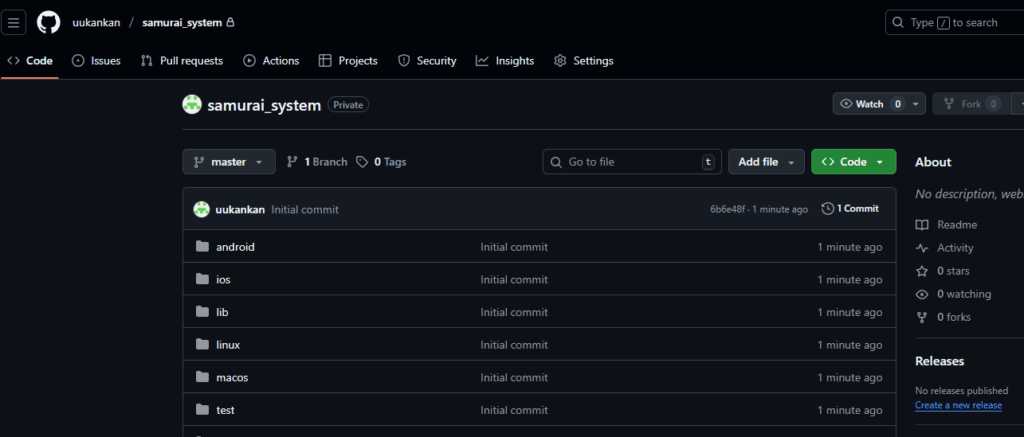The height and width of the screenshot is (437, 1024).
Task: Switch to the Pull requests tab
Action: tap(182, 61)
